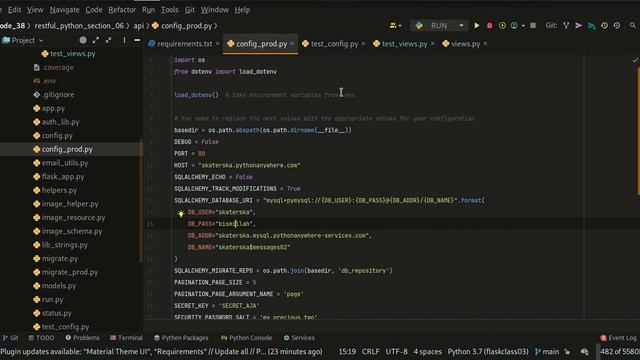The width and height of the screenshot is (640, 360).
Task: Open the Python Console tool window
Action: tap(247, 338)
